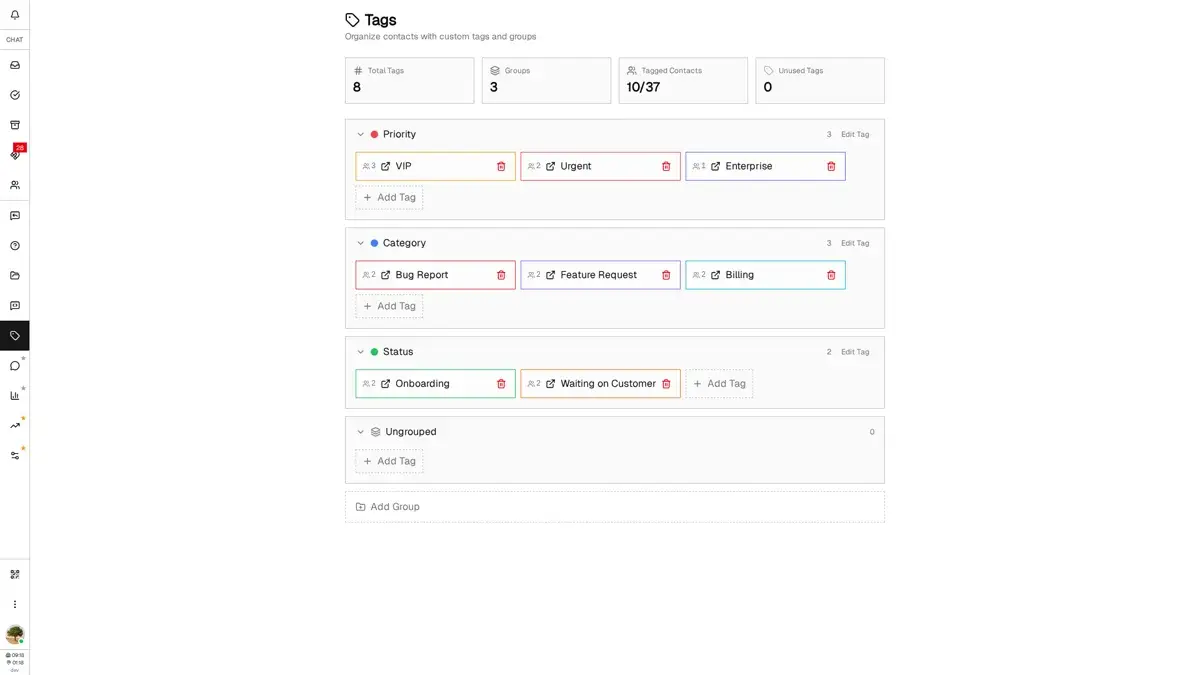
Task: Click Edit Tag for the Priority group
Action: [855, 134]
